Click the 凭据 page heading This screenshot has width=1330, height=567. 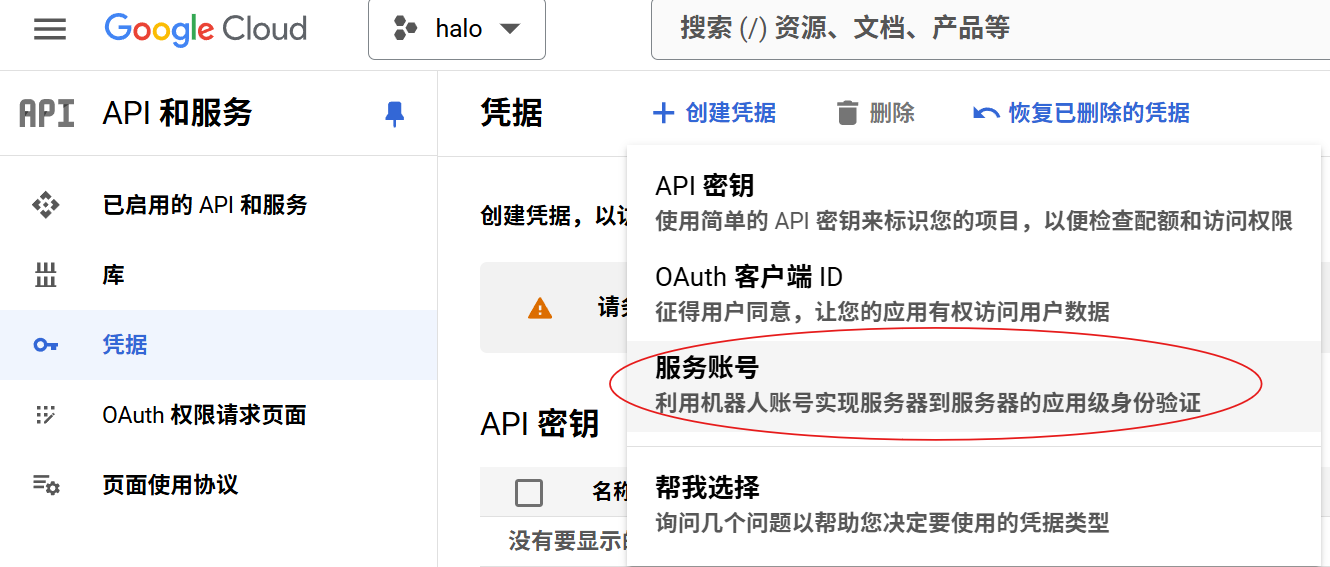[x=511, y=113]
